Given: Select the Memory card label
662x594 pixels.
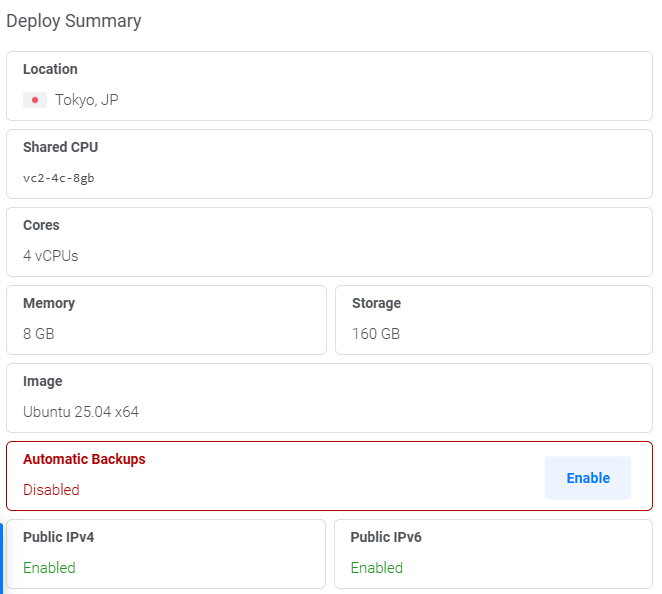Looking at the screenshot, I should pos(49,303).
